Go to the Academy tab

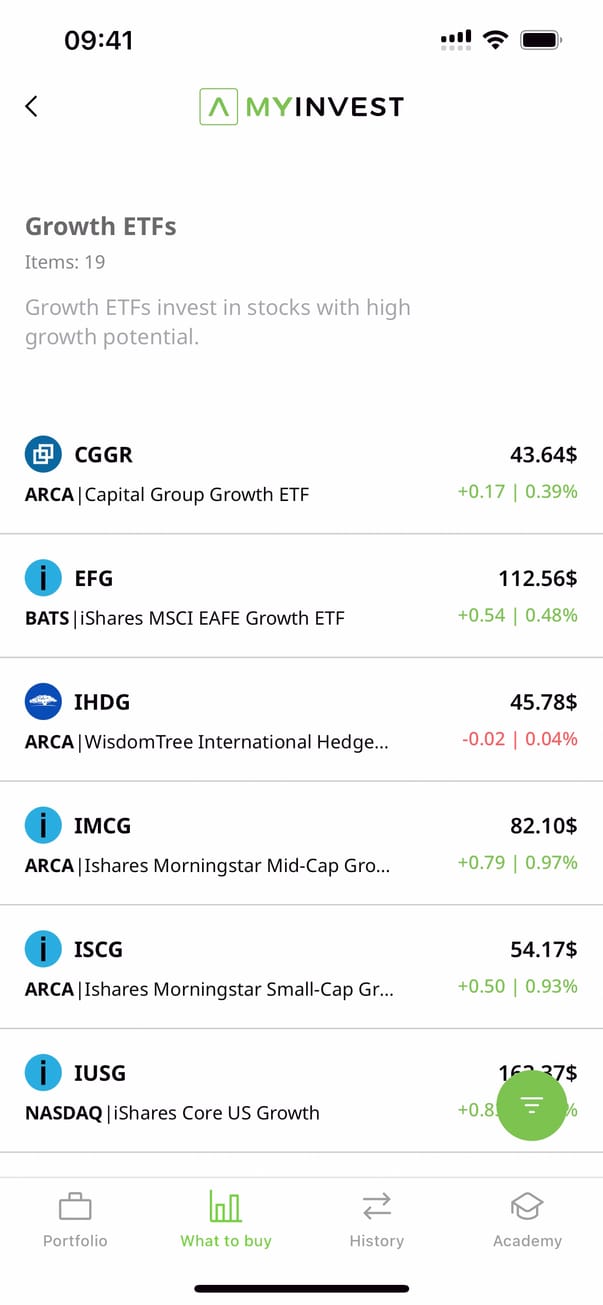tap(527, 1220)
